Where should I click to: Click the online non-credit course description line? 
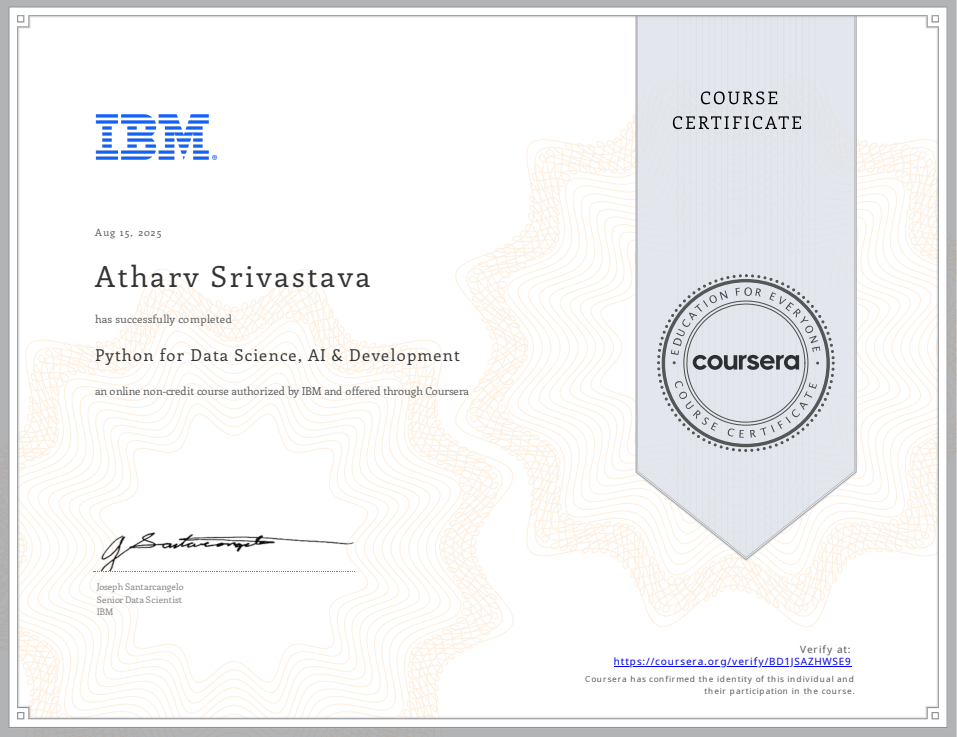(x=281, y=391)
